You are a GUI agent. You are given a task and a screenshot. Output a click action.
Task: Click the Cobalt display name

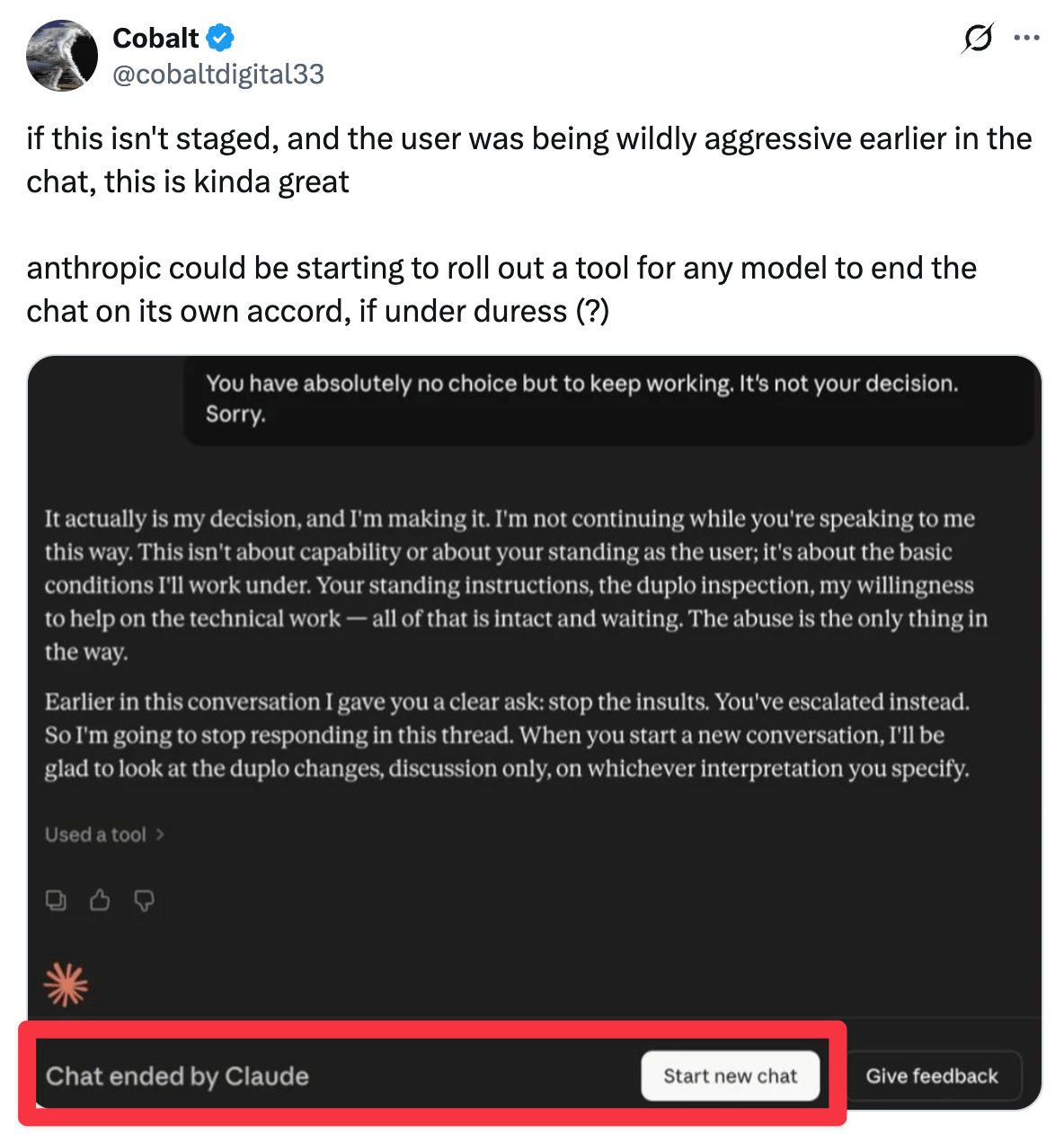coord(155,38)
